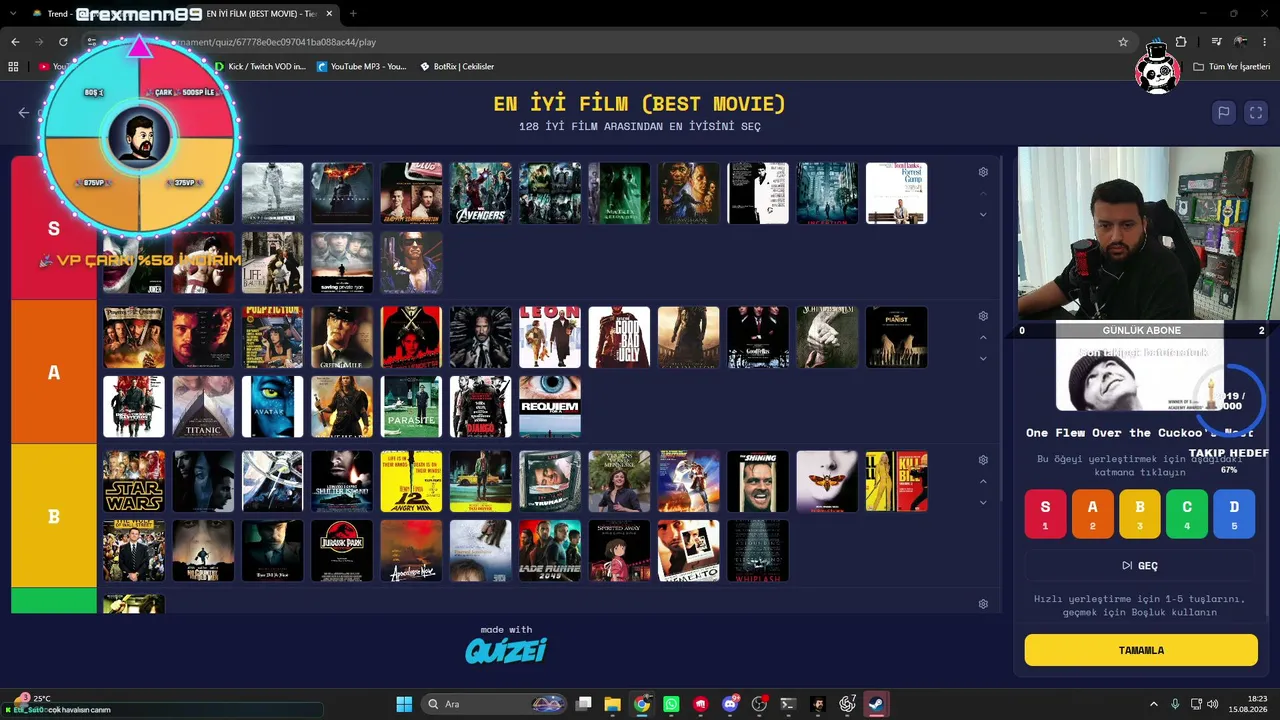This screenshot has width=1280, height=720.
Task: Open settings gear for the green tier row
Action: [x=983, y=604]
